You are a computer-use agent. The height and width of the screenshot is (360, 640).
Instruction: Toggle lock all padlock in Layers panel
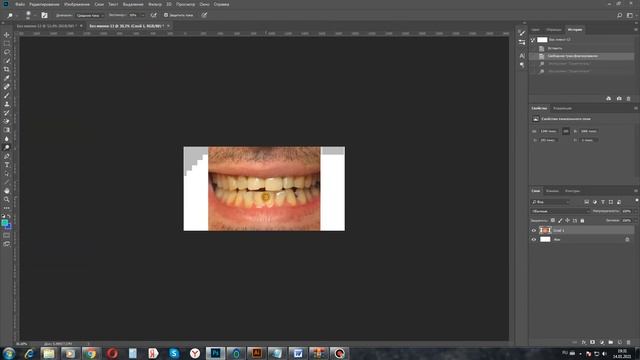click(x=582, y=220)
